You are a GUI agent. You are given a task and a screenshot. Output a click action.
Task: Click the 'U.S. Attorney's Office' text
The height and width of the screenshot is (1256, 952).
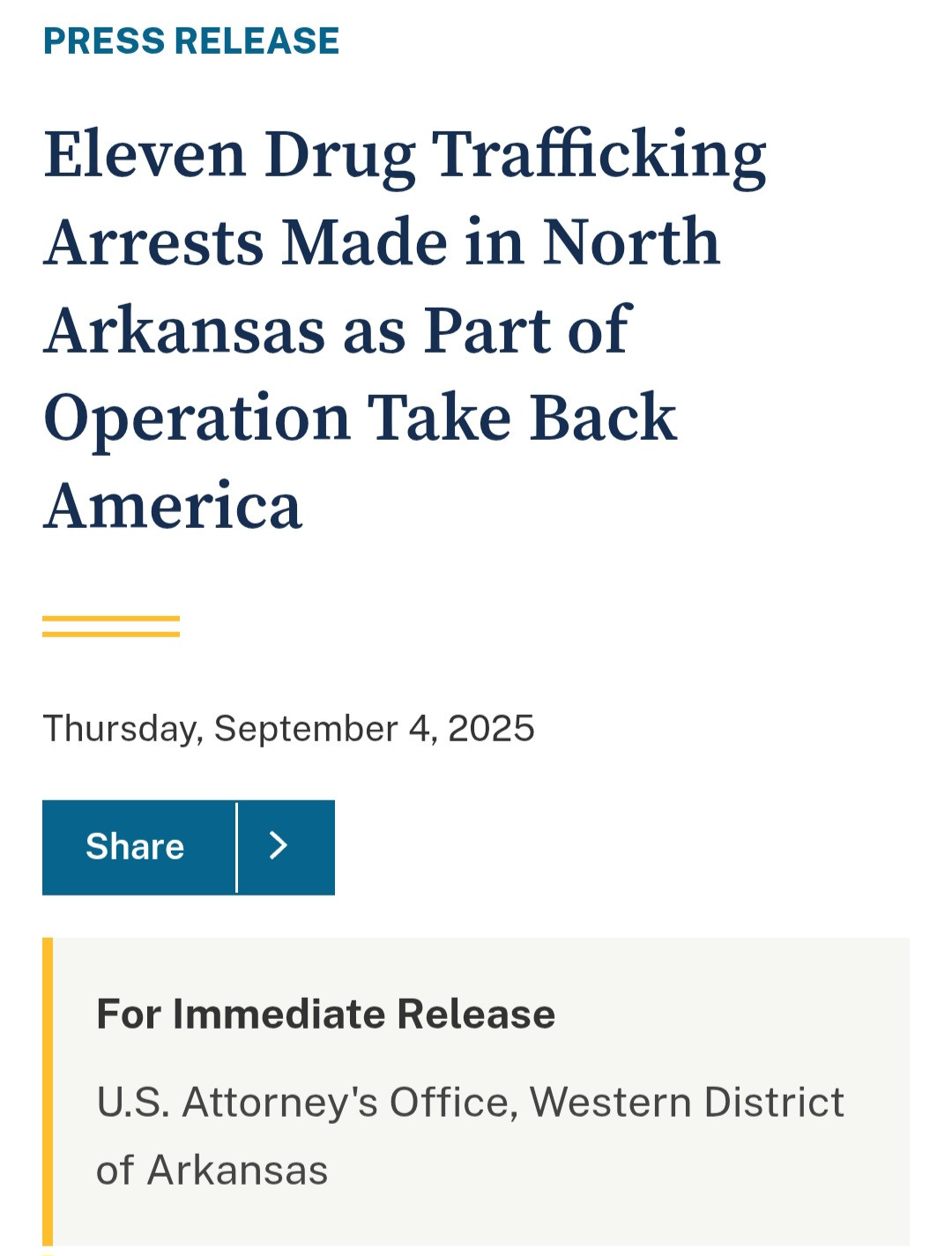coord(302,1103)
